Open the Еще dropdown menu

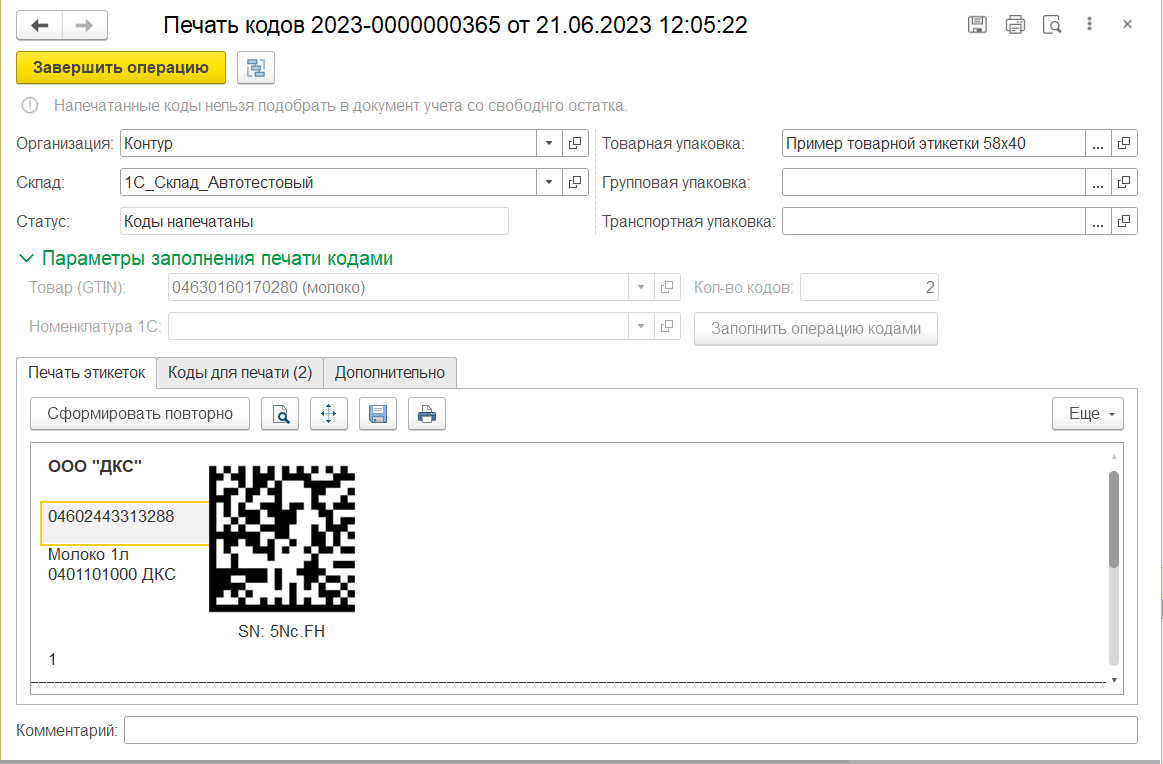click(x=1088, y=414)
